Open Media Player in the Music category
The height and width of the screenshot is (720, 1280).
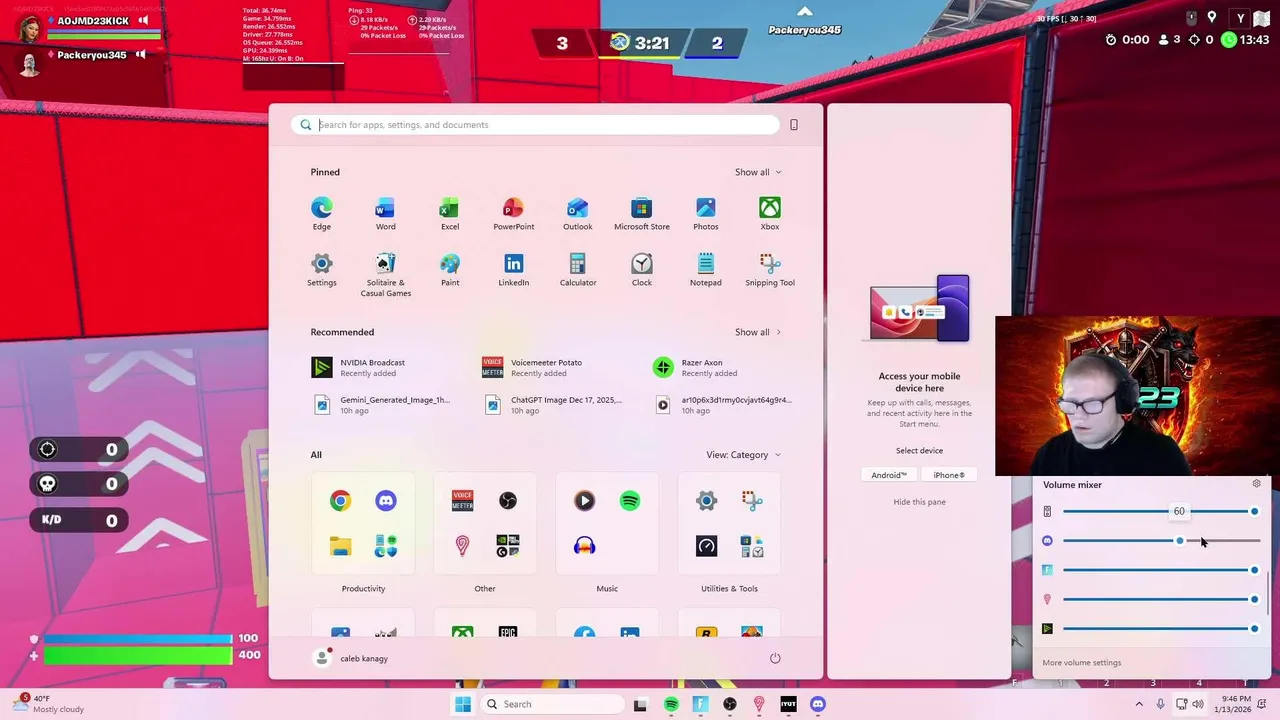click(584, 501)
